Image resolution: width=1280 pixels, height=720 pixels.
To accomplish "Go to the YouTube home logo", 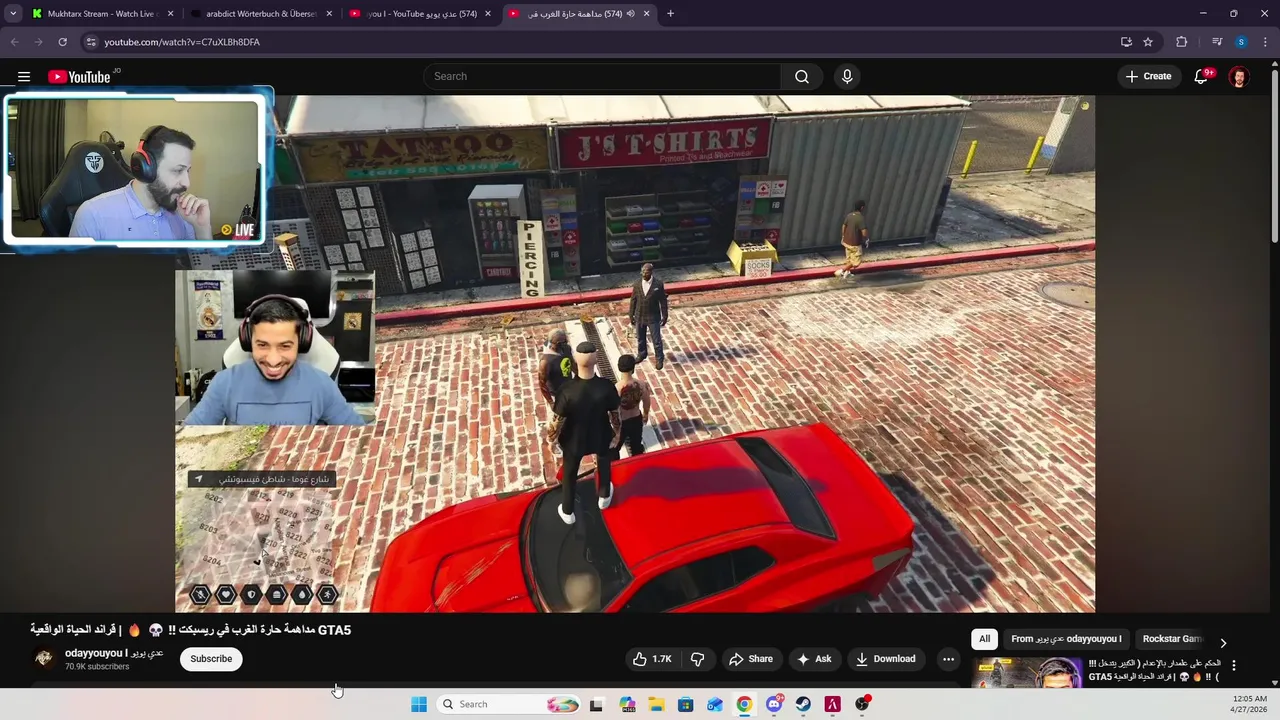I will tap(79, 77).
